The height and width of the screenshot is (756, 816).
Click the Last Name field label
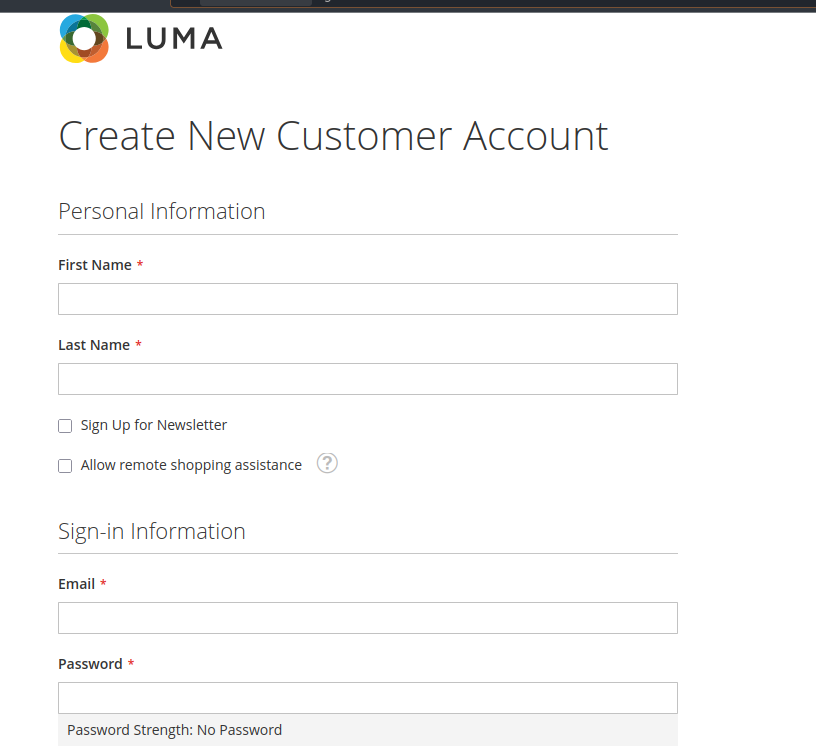(94, 345)
